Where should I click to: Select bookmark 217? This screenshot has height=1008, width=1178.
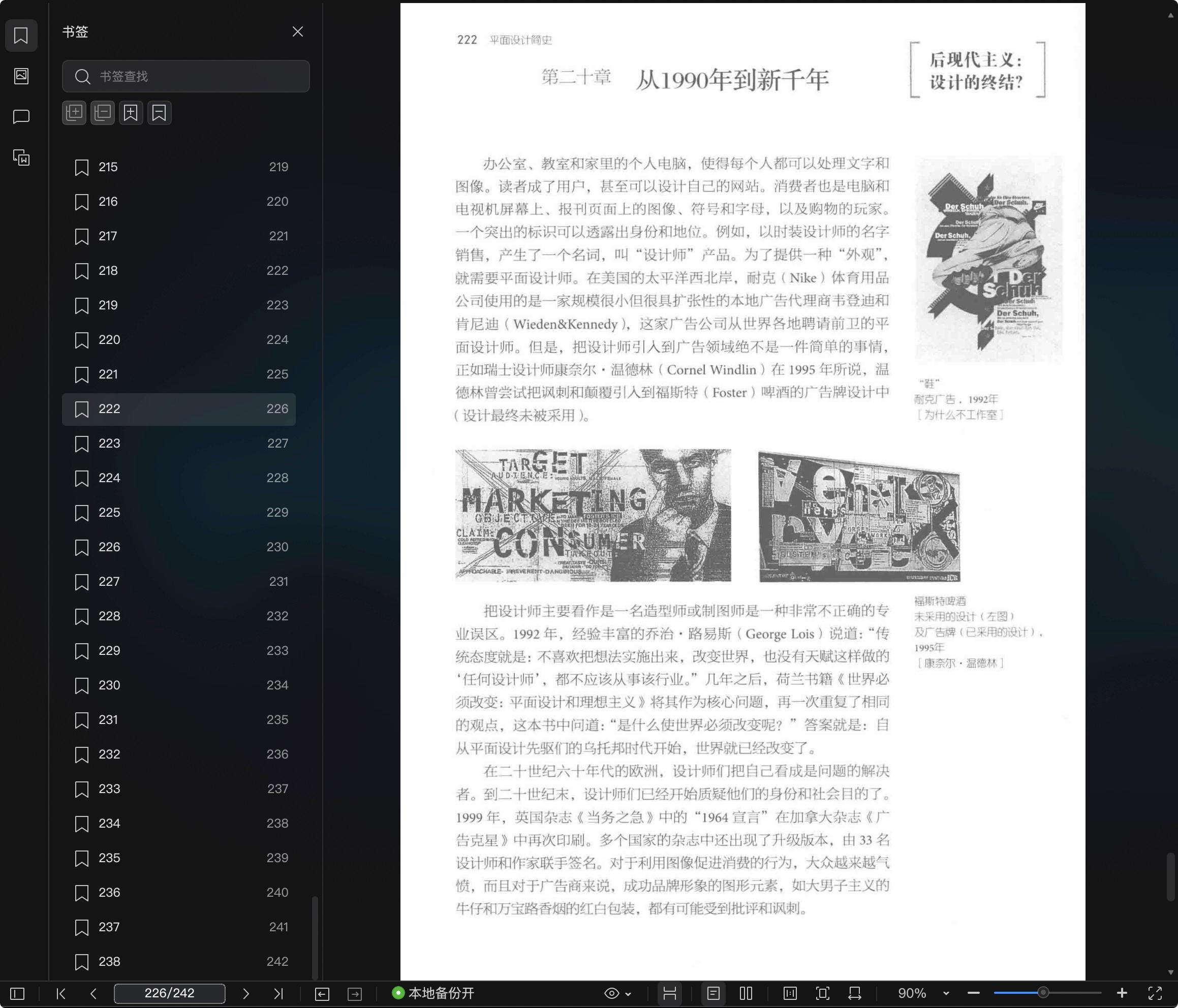click(178, 237)
